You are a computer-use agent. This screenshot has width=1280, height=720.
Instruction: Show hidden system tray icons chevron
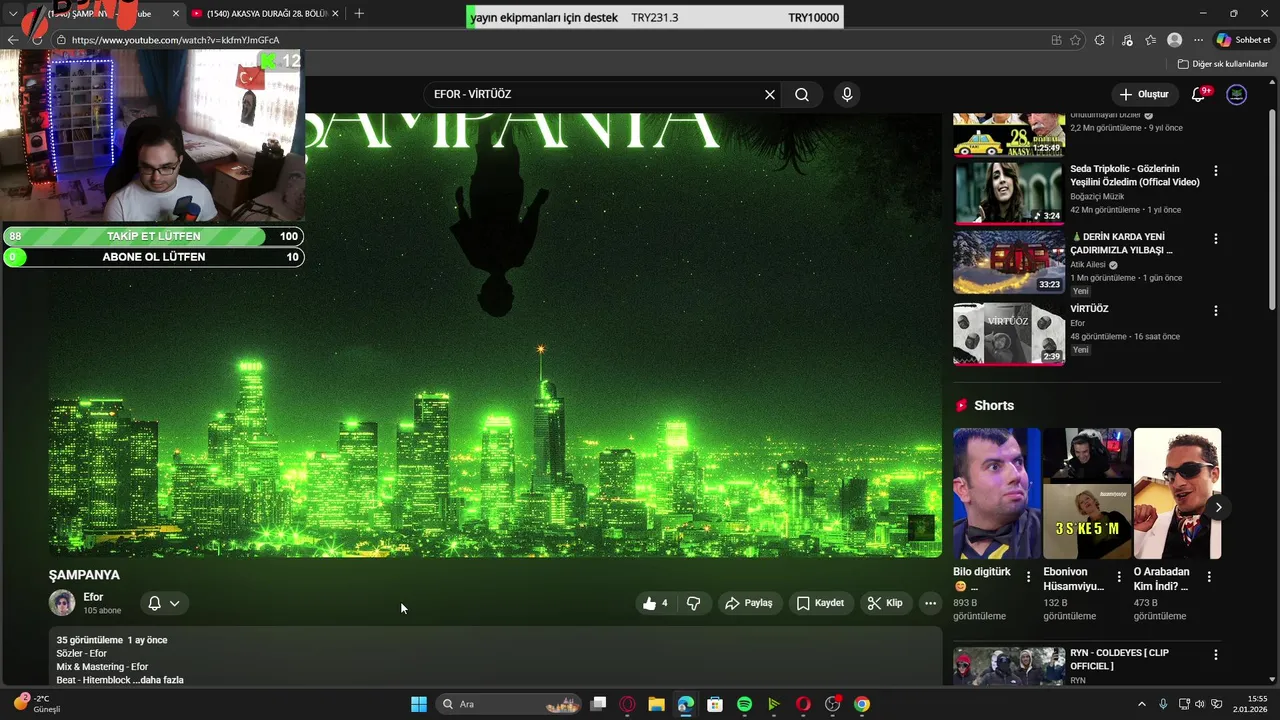pos(1142,704)
